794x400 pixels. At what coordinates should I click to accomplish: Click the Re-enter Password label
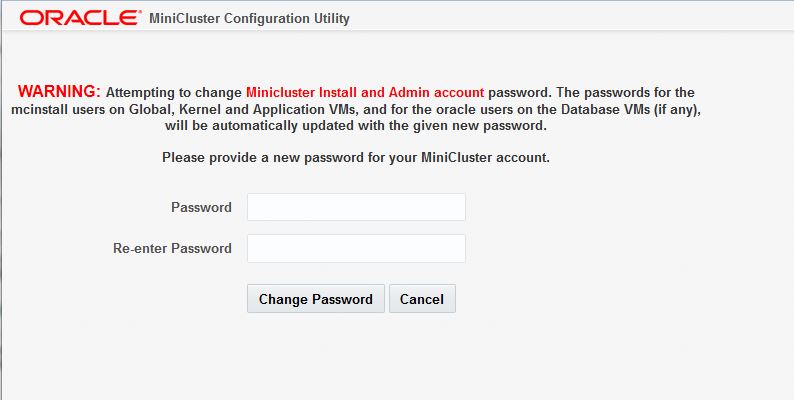[172, 248]
